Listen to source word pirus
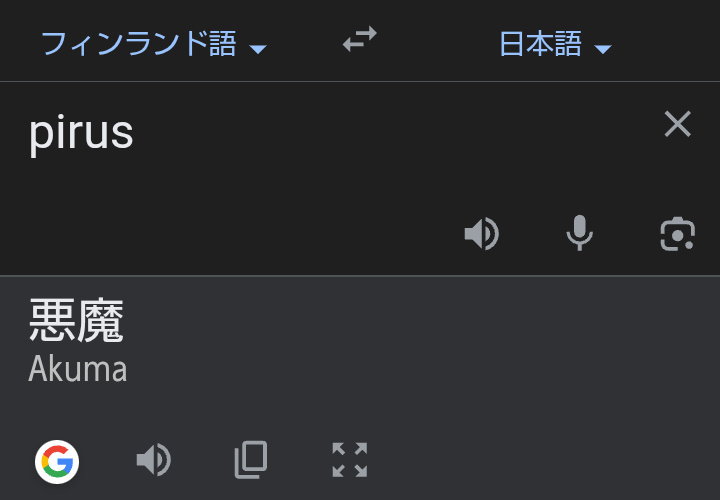Screen dimensions: 720x500 pos(481,234)
